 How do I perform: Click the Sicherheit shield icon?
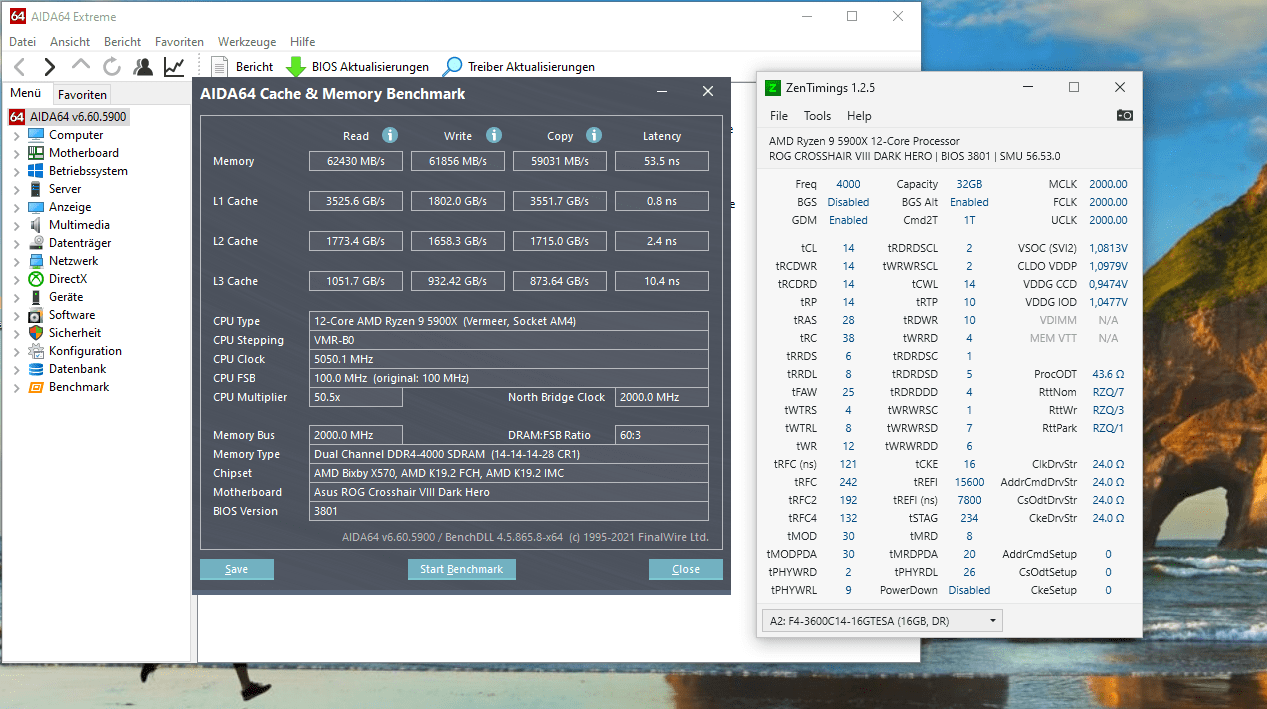[x=36, y=333]
